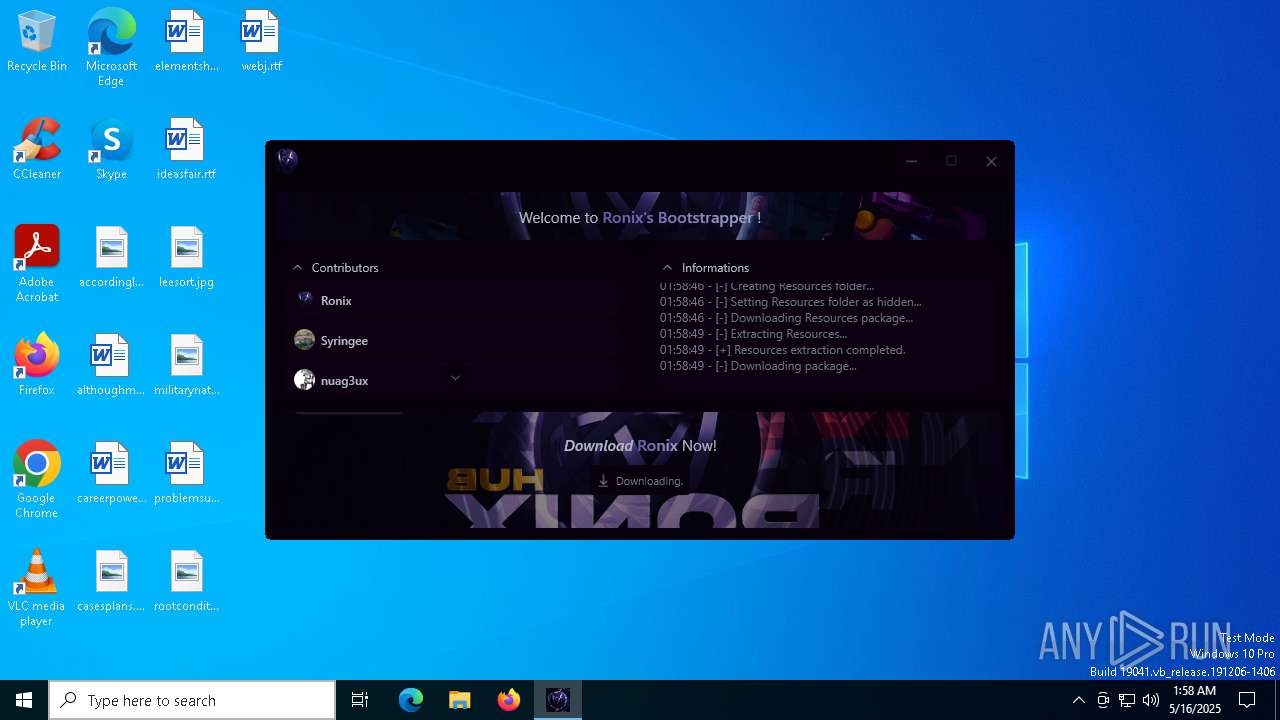Select the accordingl... image file
This screenshot has width=1280, height=720.
pos(111,258)
